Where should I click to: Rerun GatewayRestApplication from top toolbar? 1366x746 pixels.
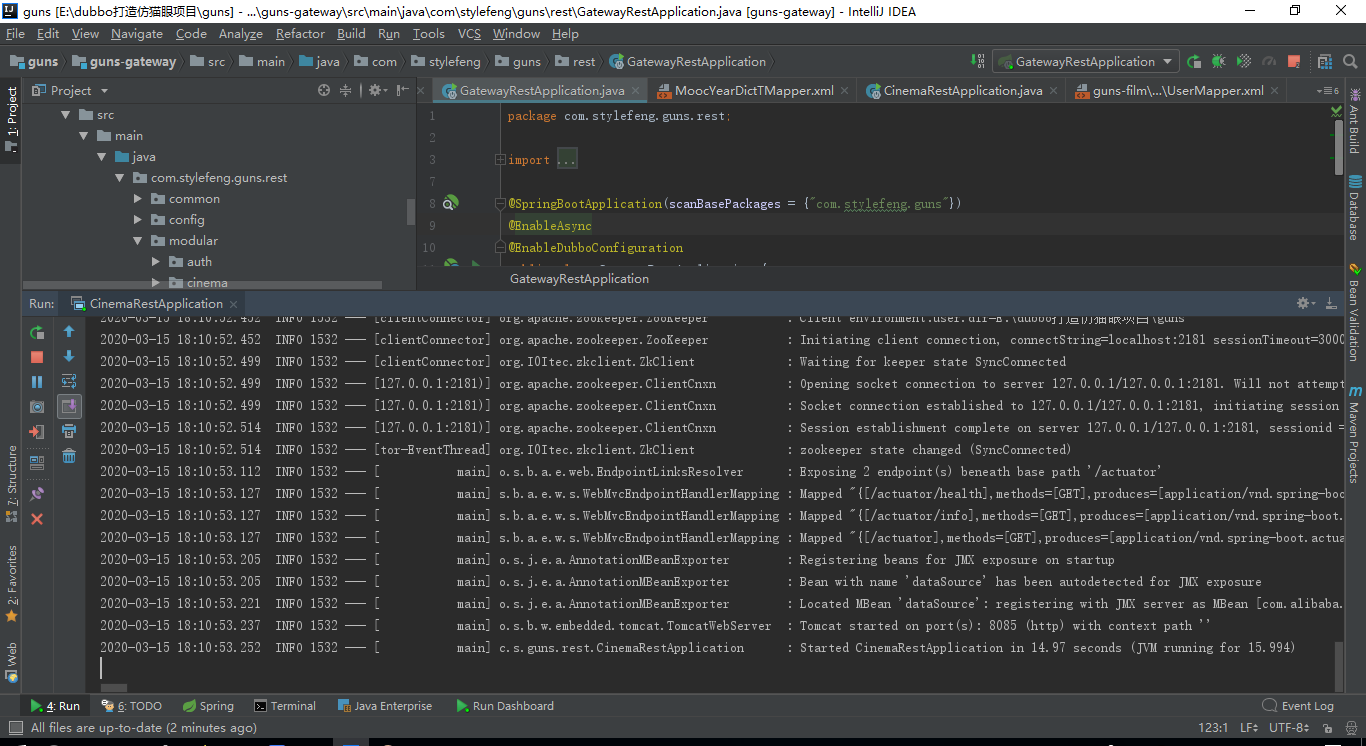click(x=1194, y=62)
